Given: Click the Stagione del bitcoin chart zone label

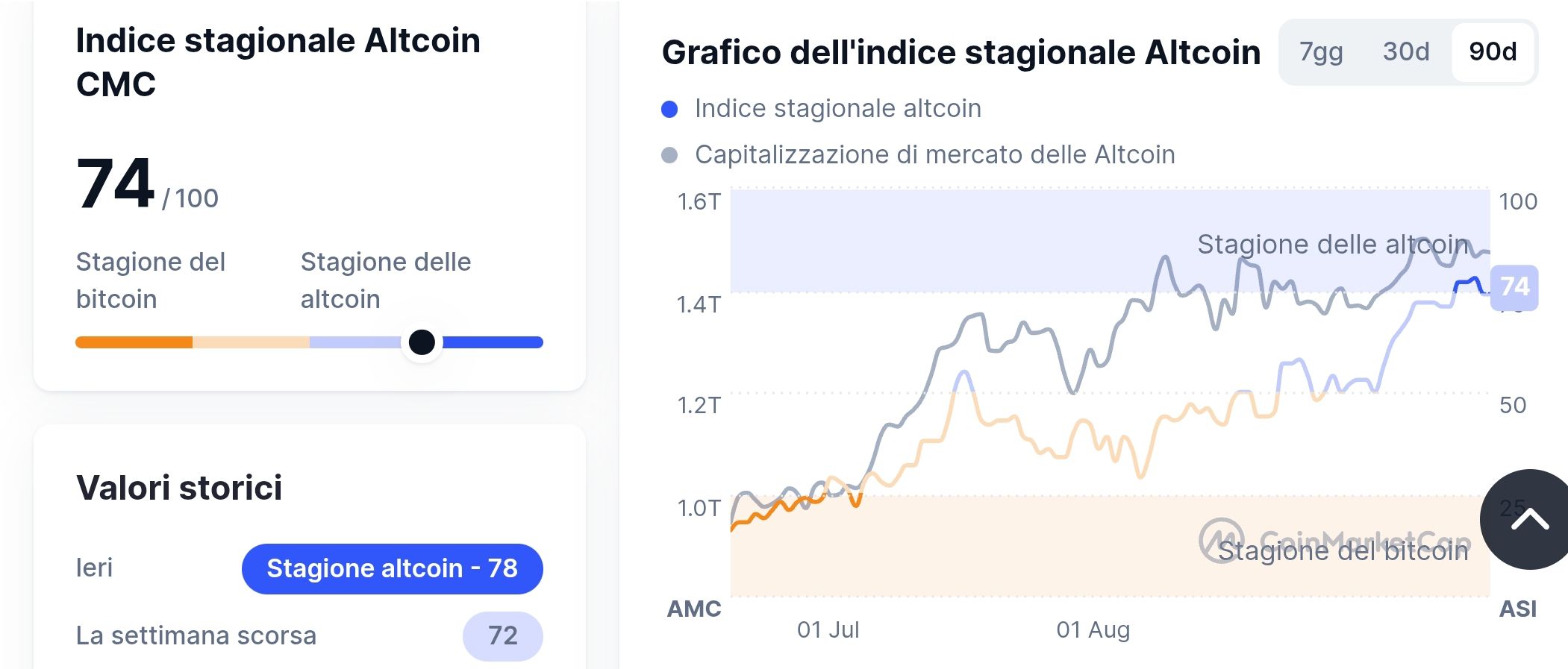Looking at the screenshot, I should coord(1343,552).
